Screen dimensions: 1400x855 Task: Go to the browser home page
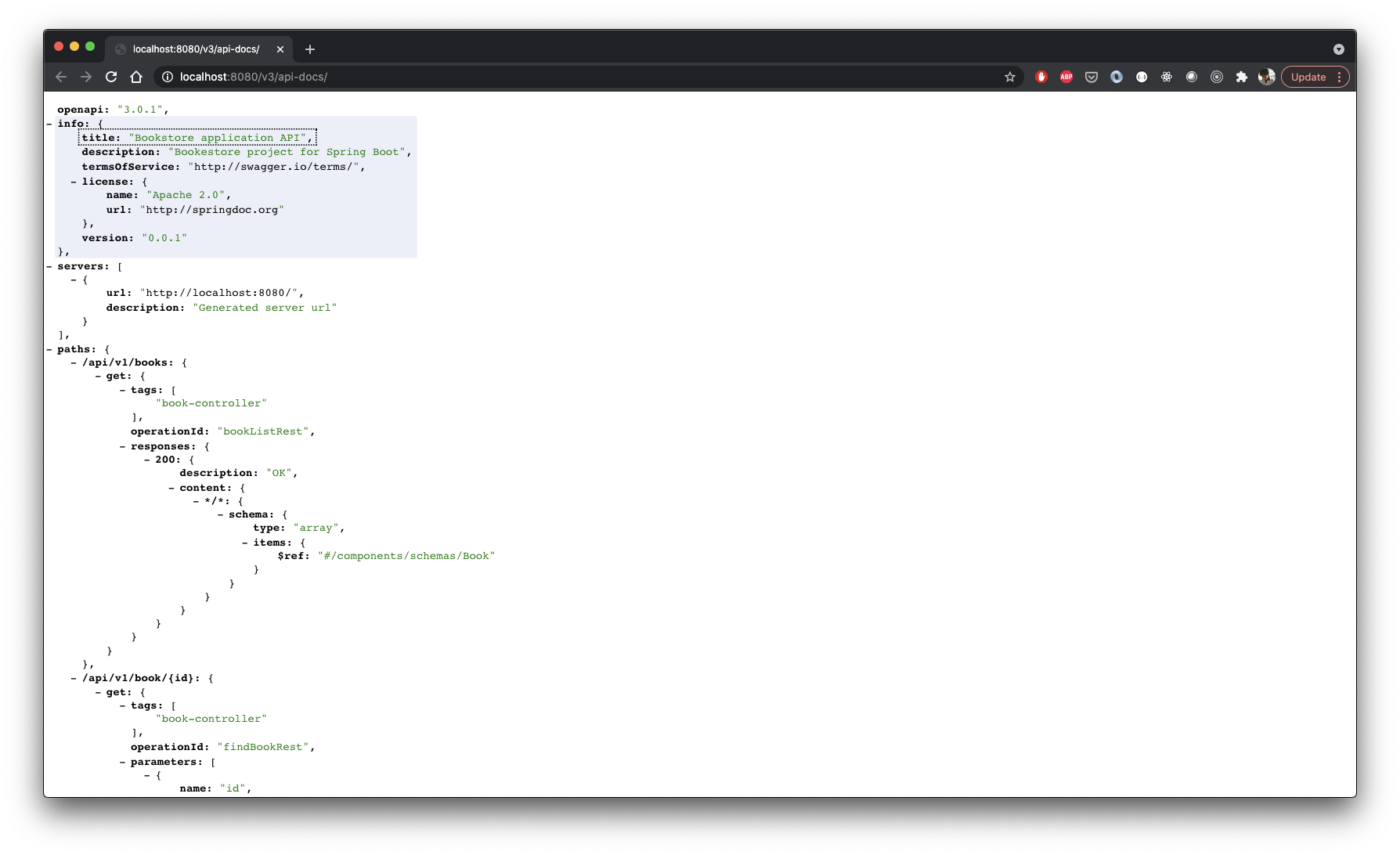136,77
